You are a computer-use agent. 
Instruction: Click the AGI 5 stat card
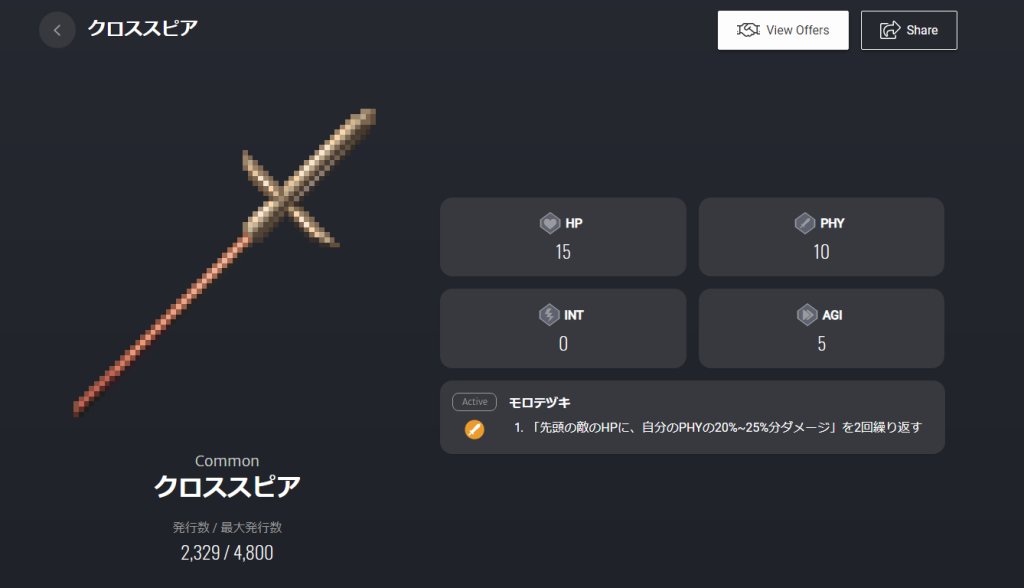pos(822,329)
